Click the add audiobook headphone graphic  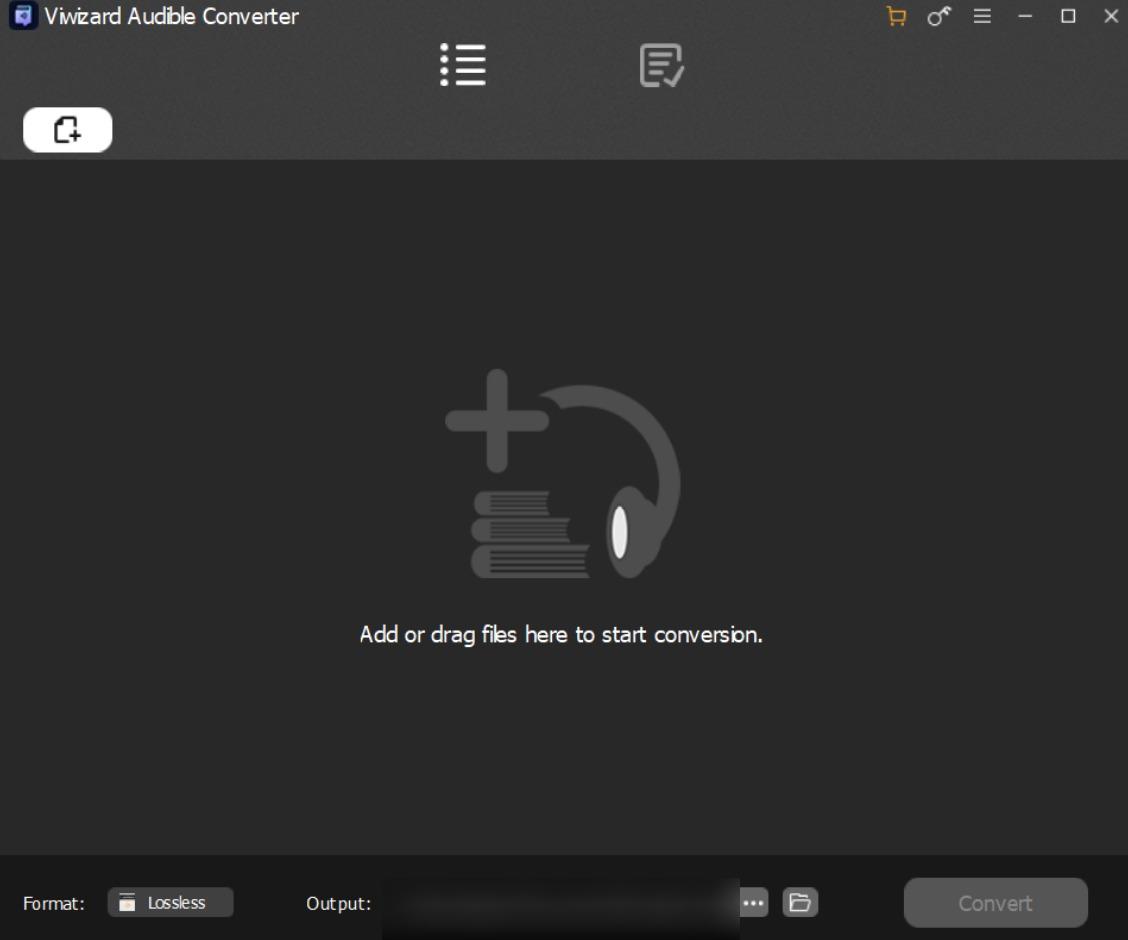(563, 474)
